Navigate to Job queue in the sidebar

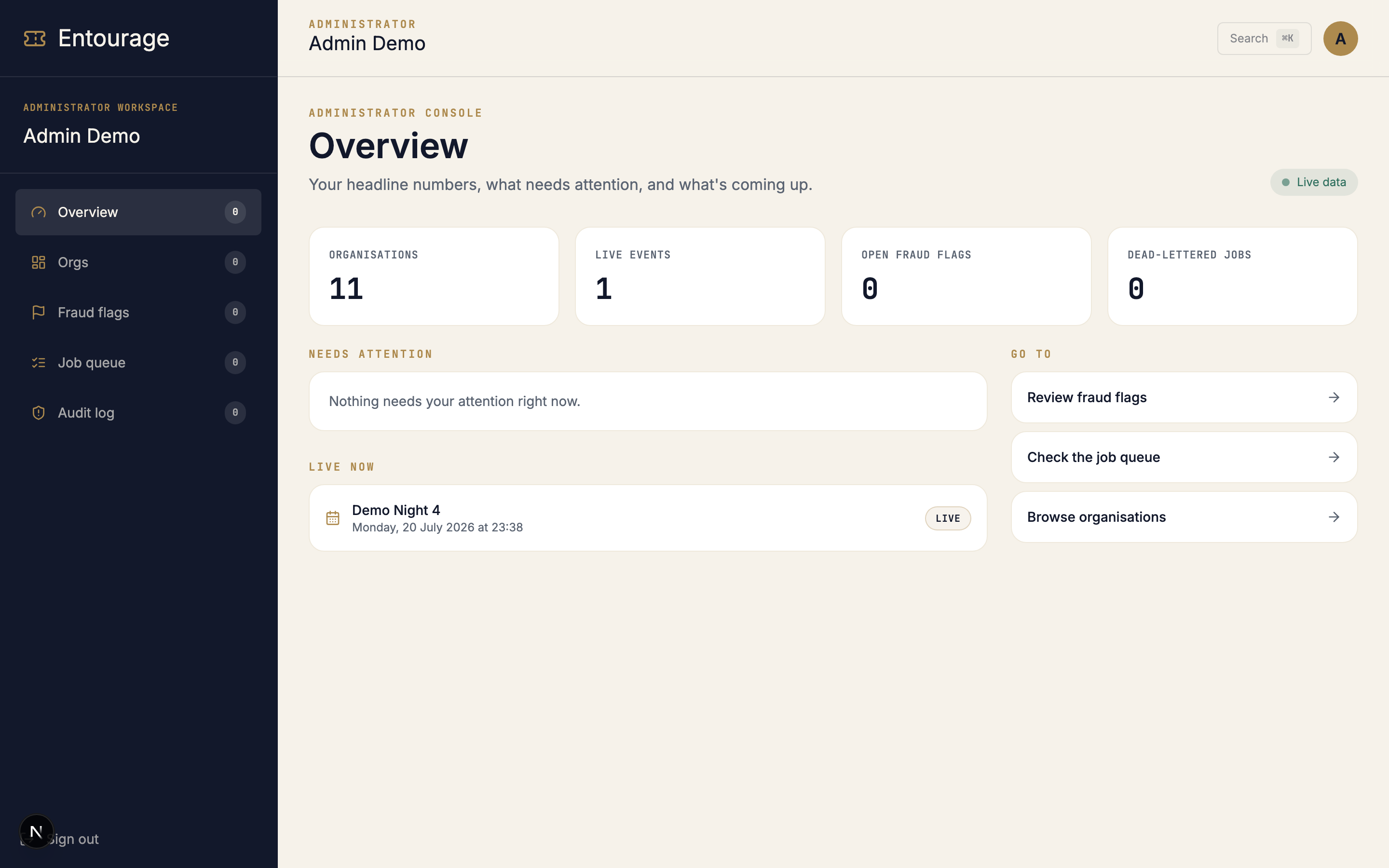pyautogui.click(x=138, y=363)
